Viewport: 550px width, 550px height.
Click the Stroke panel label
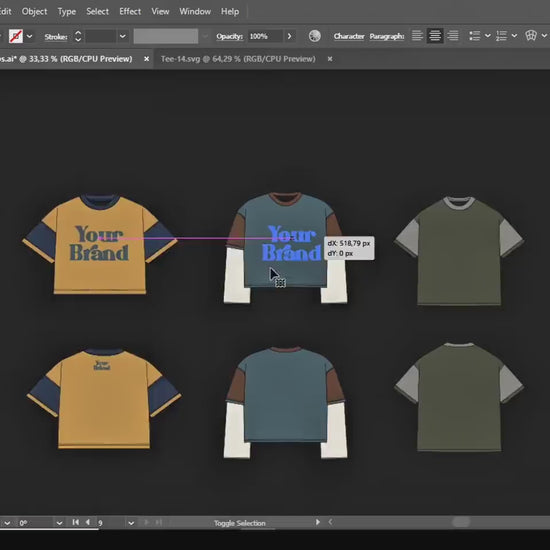point(56,36)
